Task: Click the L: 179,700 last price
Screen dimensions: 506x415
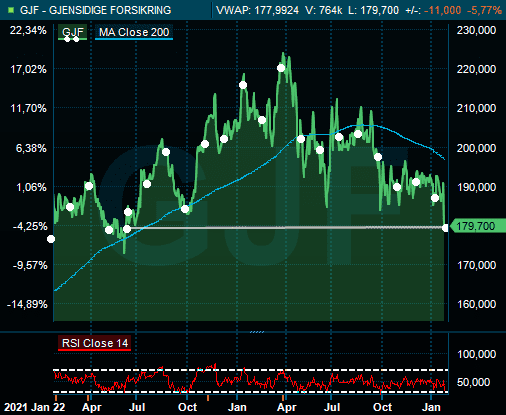Action: [x=373, y=10]
